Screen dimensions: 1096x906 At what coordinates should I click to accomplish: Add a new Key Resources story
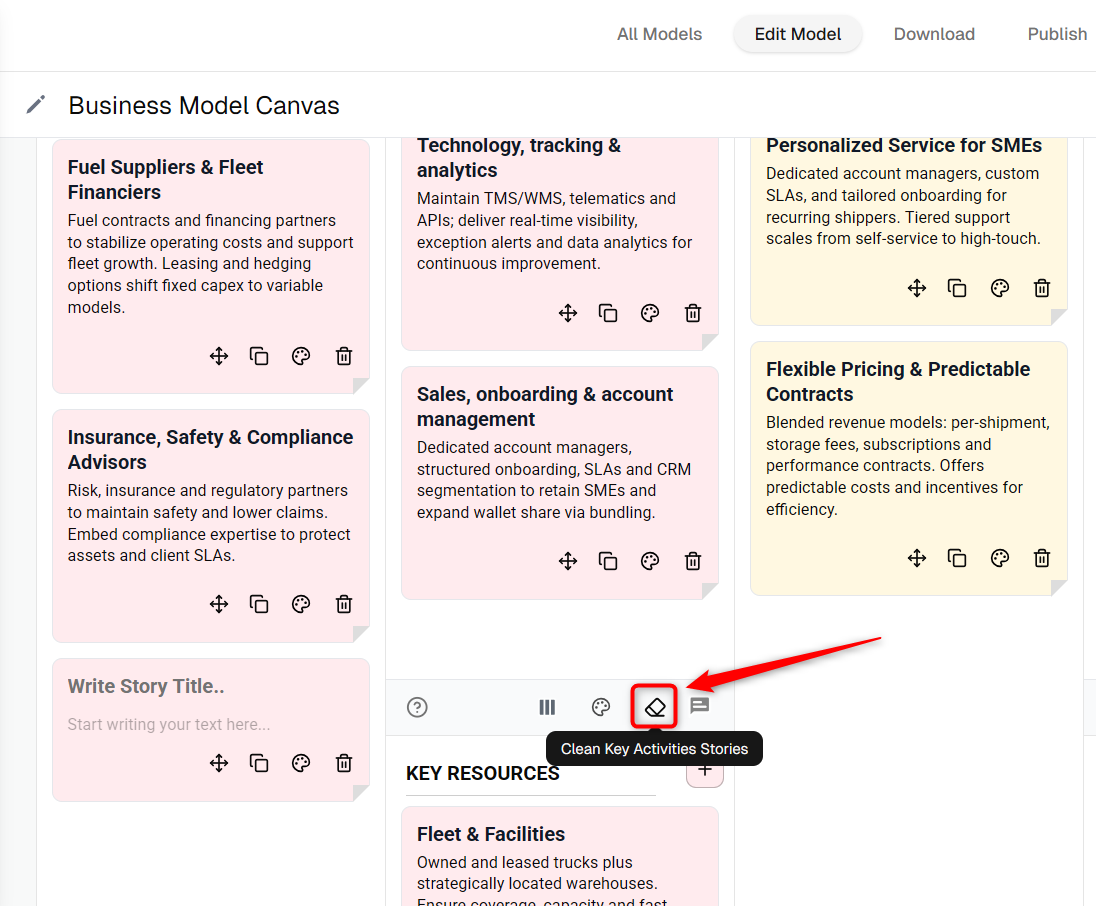click(x=705, y=770)
